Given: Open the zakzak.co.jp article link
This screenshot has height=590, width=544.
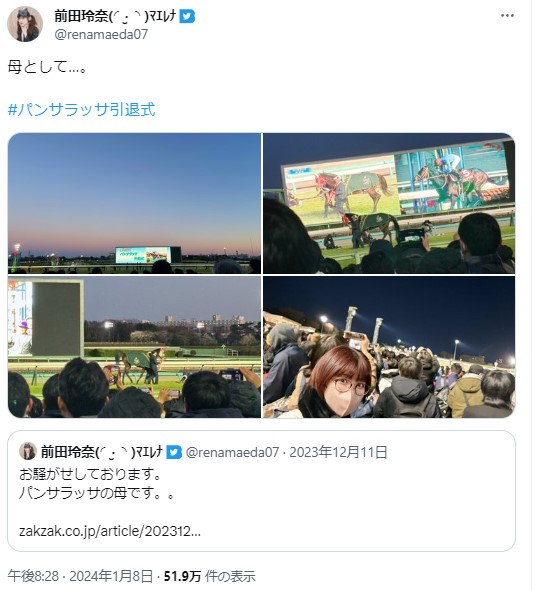Looking at the screenshot, I should 110,531.
